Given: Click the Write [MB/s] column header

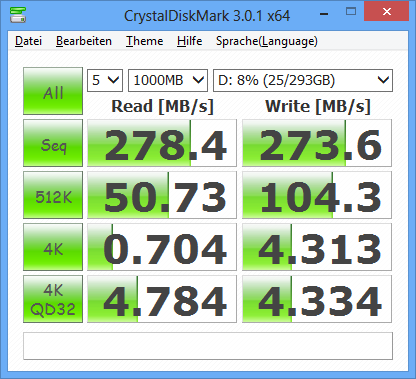Looking at the screenshot, I should tap(318, 107).
